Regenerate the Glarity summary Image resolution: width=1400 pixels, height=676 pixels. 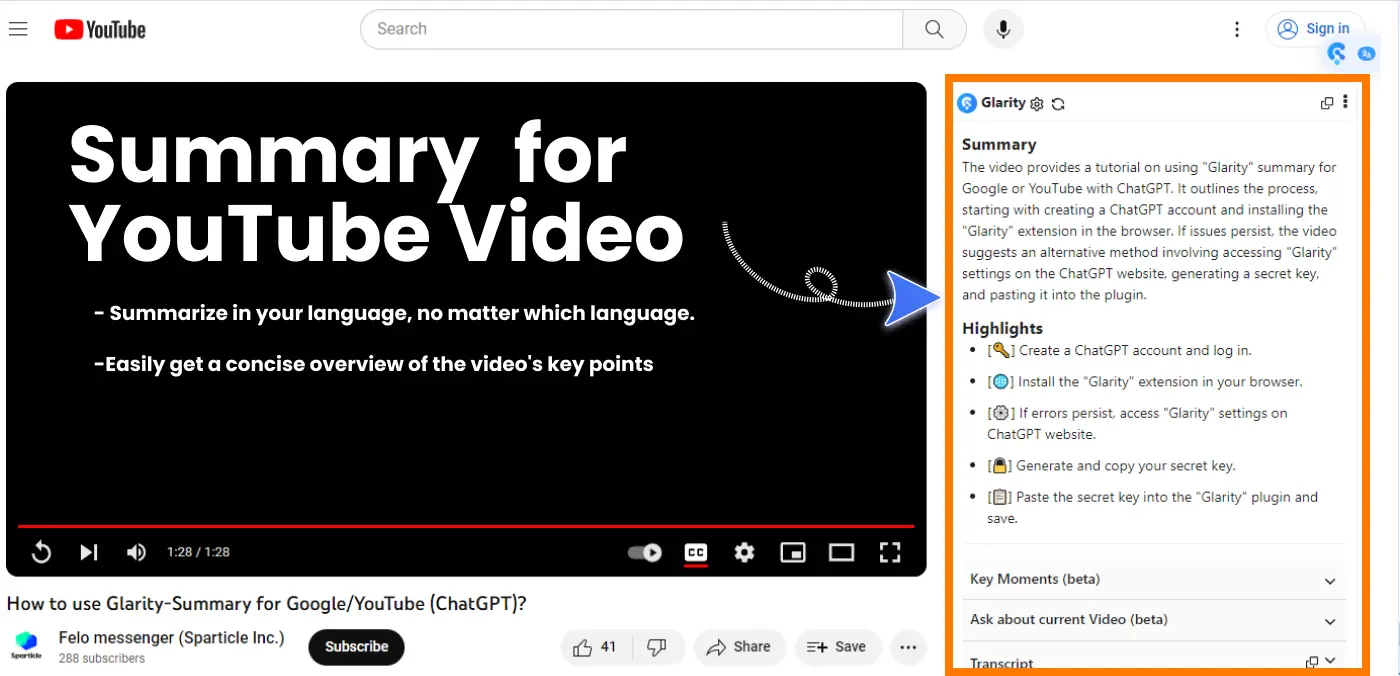[1057, 103]
